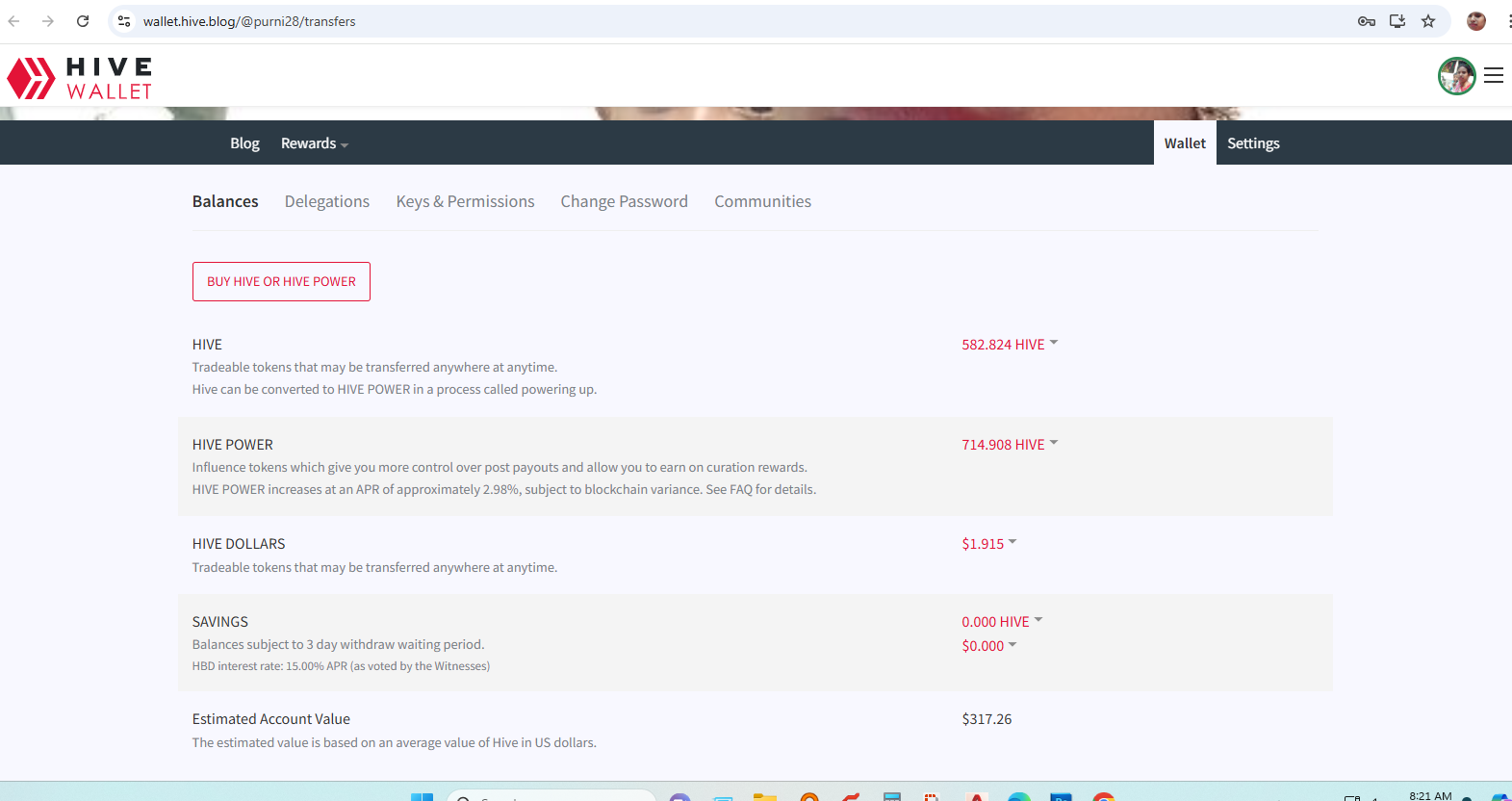Viewport: 1512px width, 801px height.
Task: Click the Hive Wallet logo
Action: [x=80, y=78]
